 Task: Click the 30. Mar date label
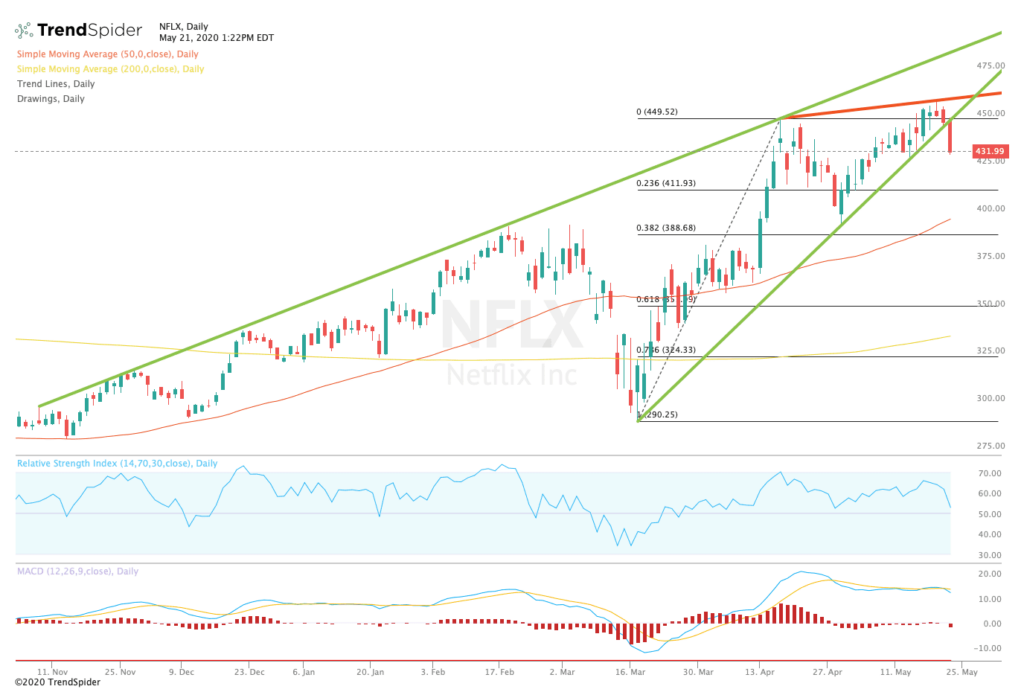click(698, 672)
